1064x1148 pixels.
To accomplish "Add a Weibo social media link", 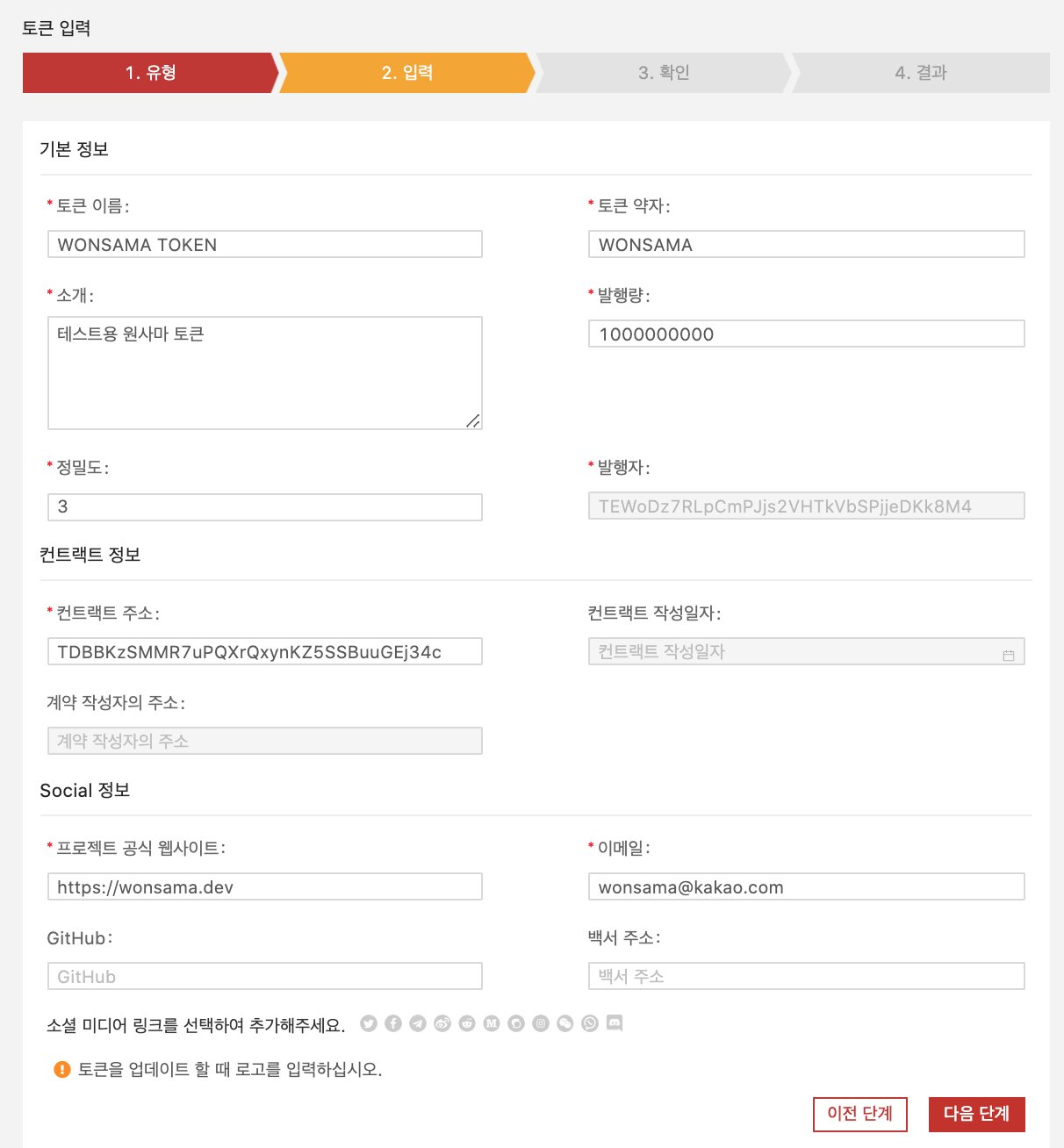I will tap(442, 1023).
